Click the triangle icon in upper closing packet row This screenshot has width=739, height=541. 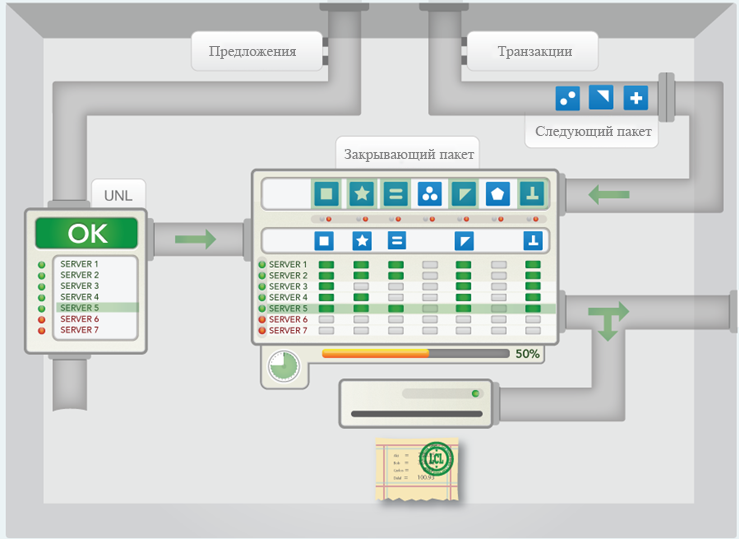click(x=464, y=194)
